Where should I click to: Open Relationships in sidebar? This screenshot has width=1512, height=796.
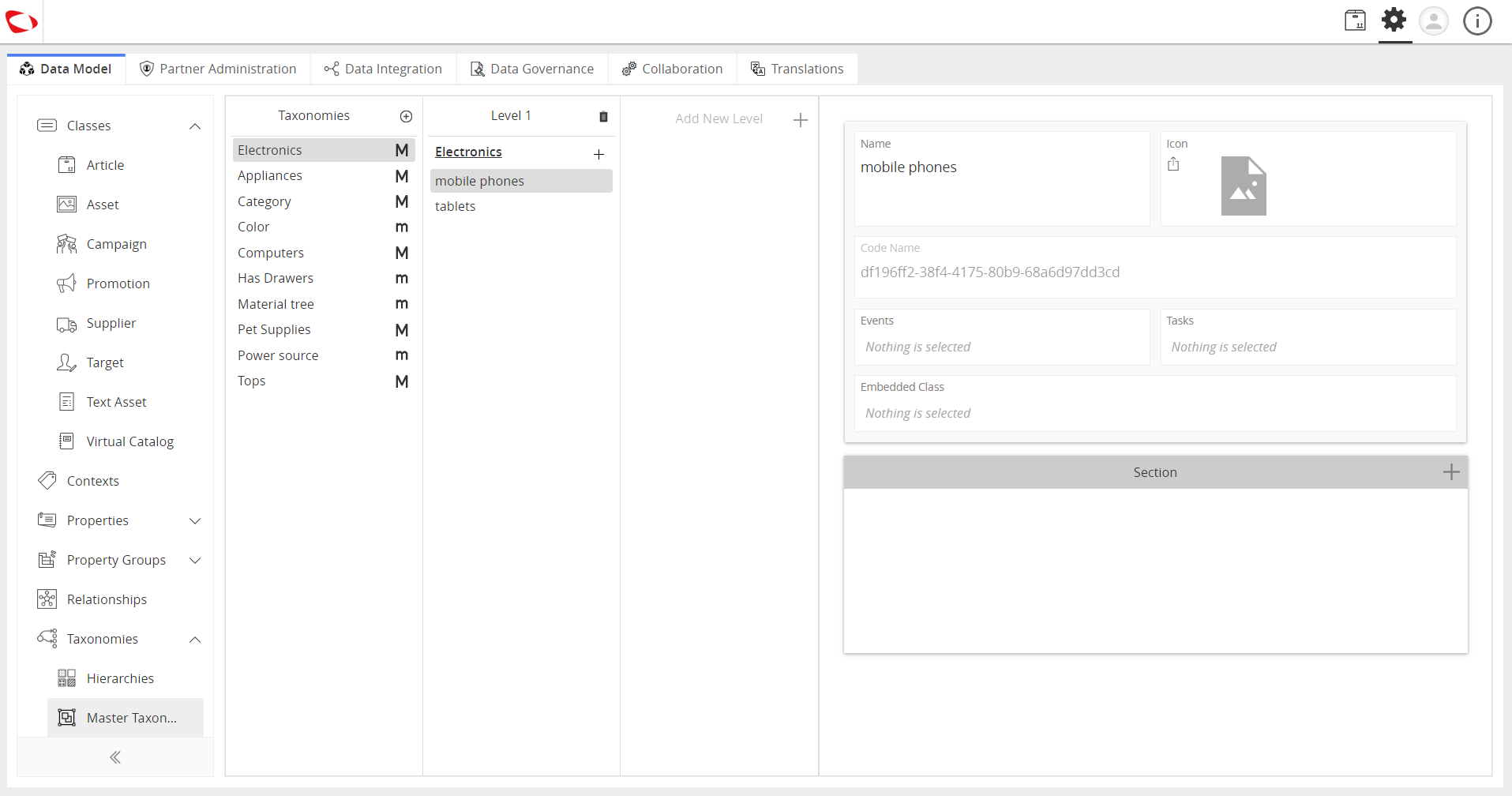point(107,599)
